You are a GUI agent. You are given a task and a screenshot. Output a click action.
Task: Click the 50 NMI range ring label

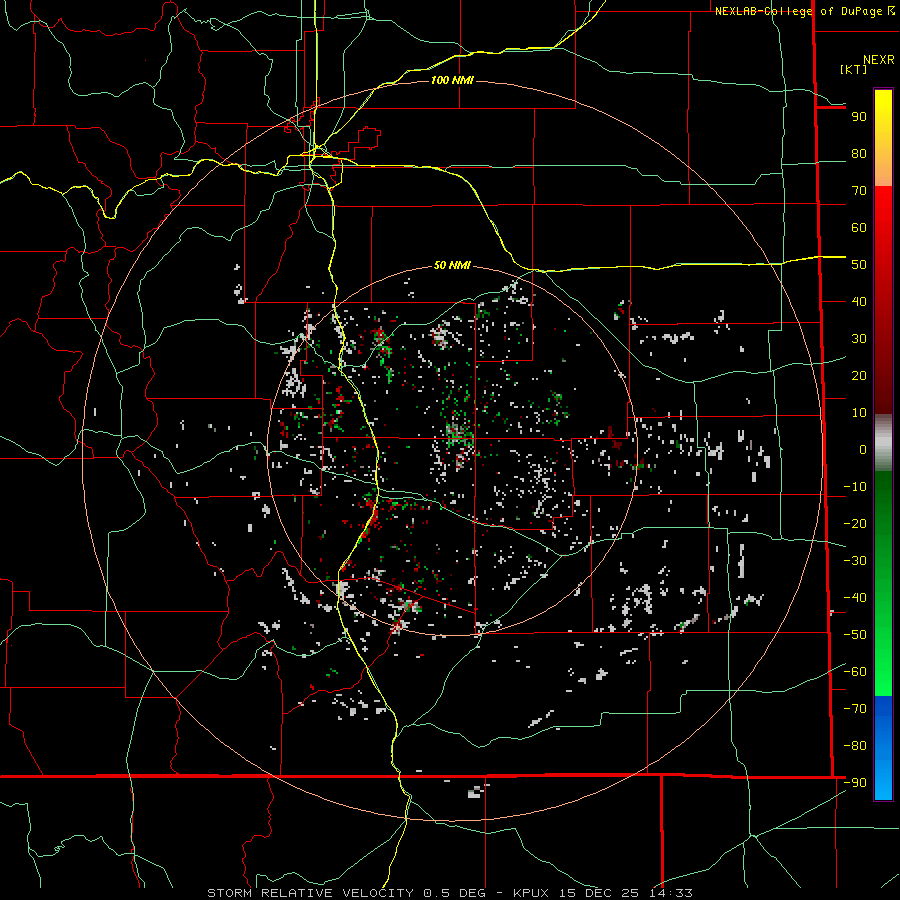tap(452, 265)
